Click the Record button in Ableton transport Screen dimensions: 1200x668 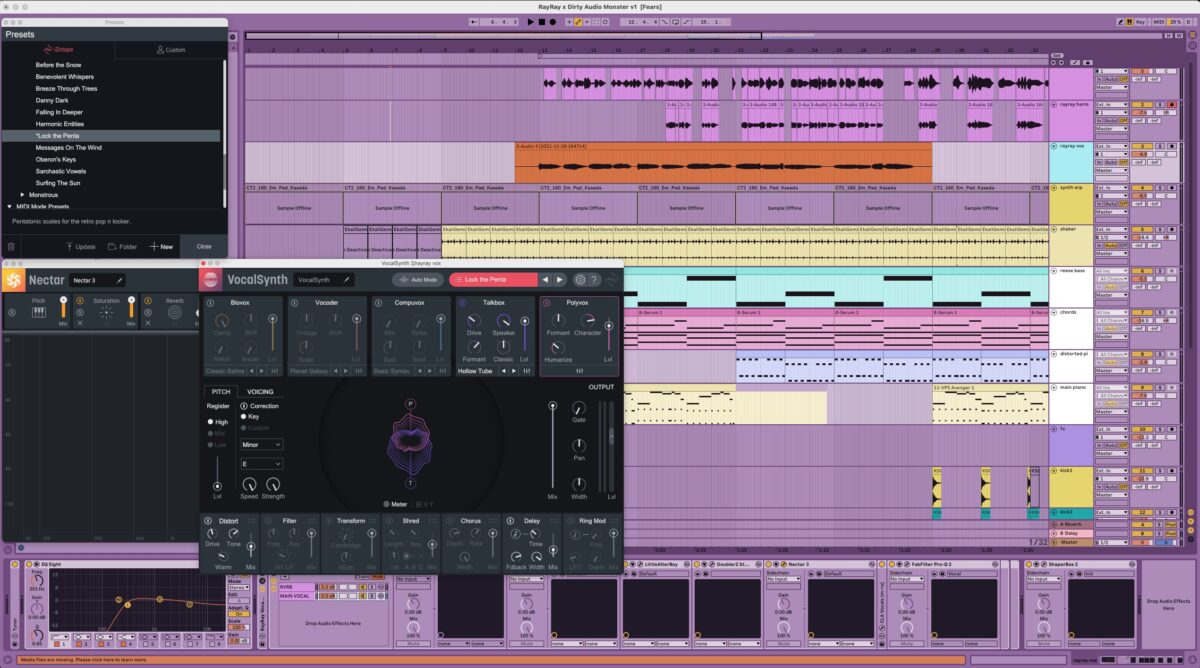point(554,21)
